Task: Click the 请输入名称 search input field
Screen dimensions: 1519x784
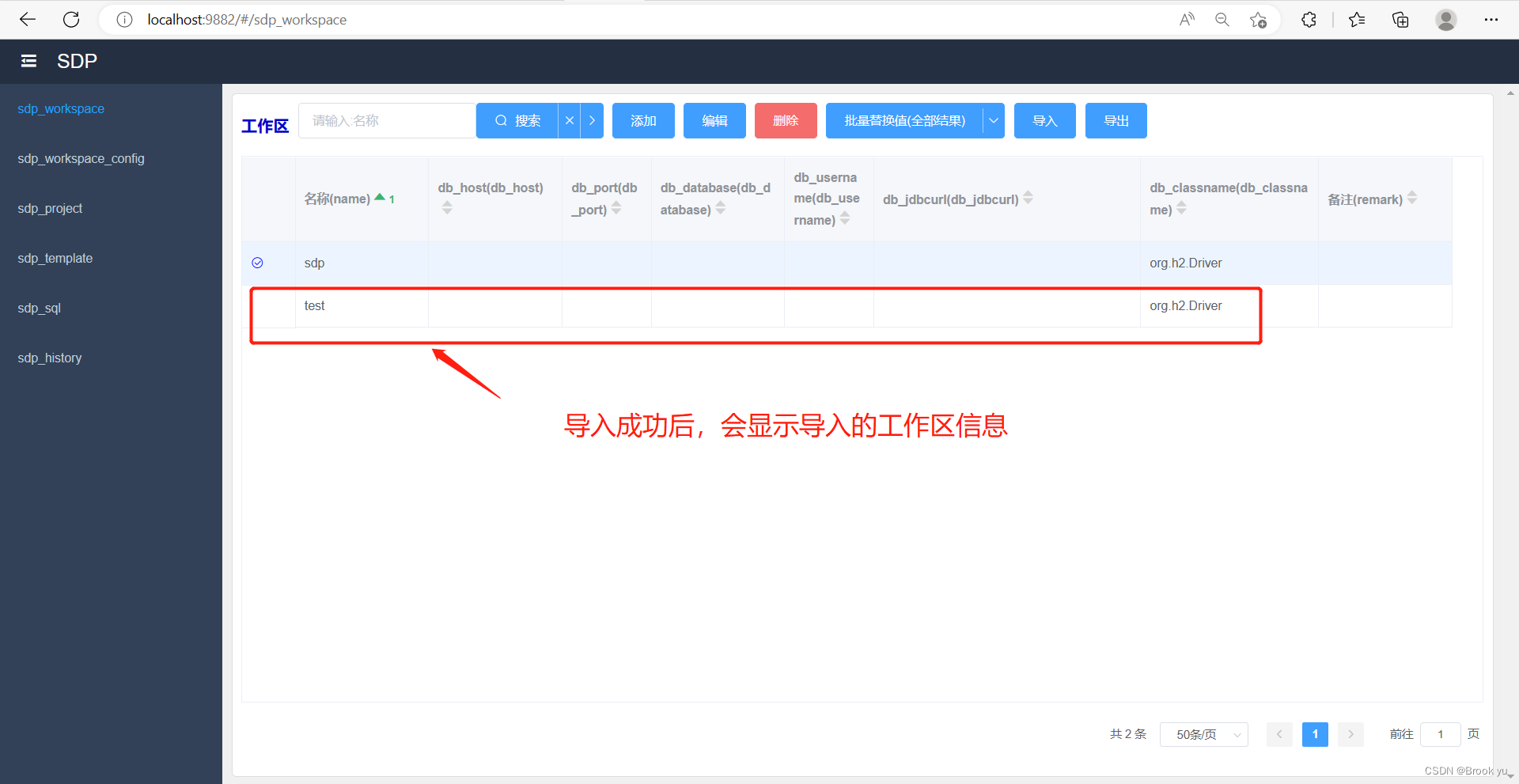Action: (x=387, y=120)
